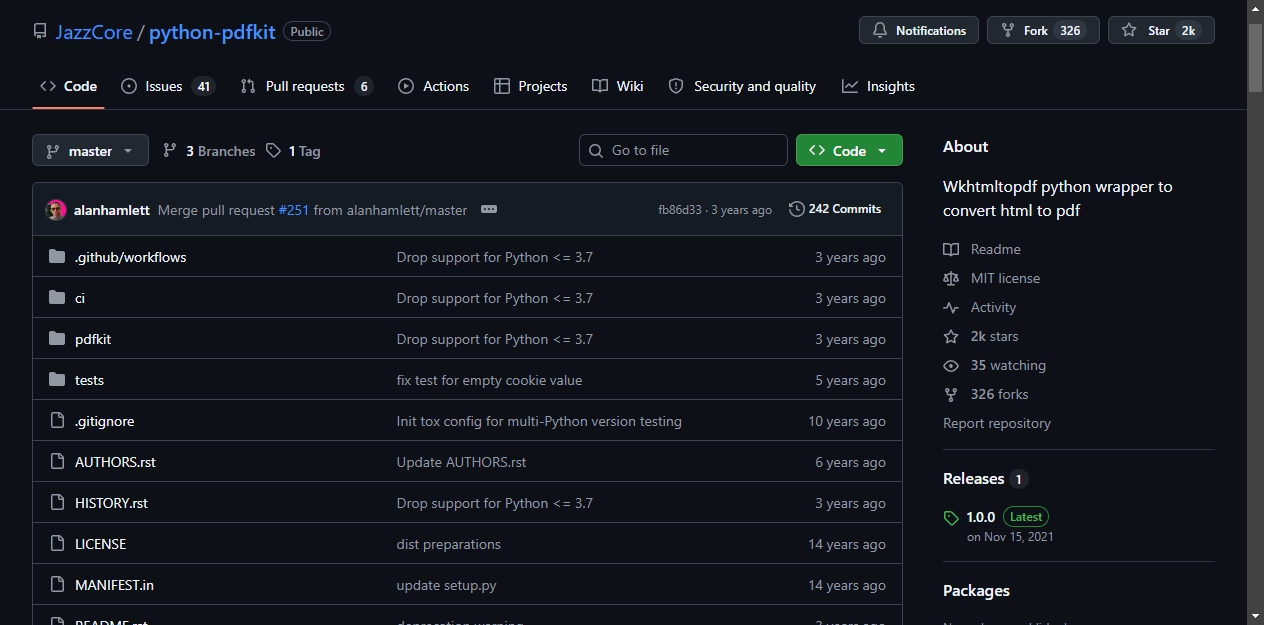Click the .gitignore file icon
The height and width of the screenshot is (625, 1264).
[57, 421]
